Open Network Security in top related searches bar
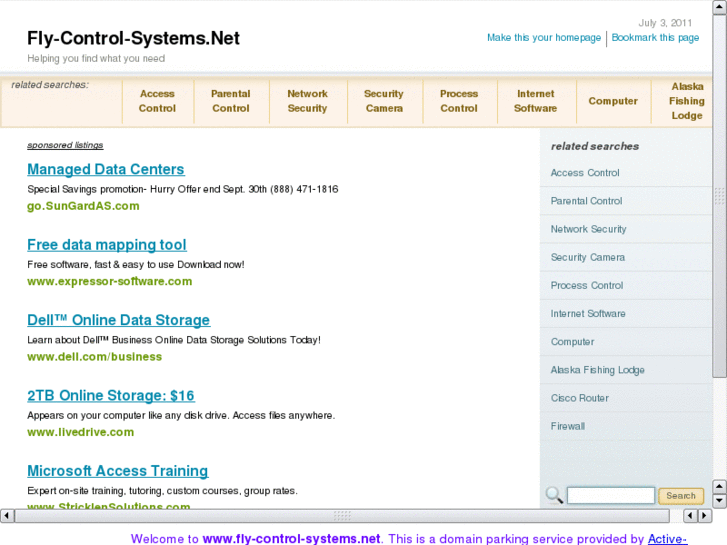 tap(307, 101)
